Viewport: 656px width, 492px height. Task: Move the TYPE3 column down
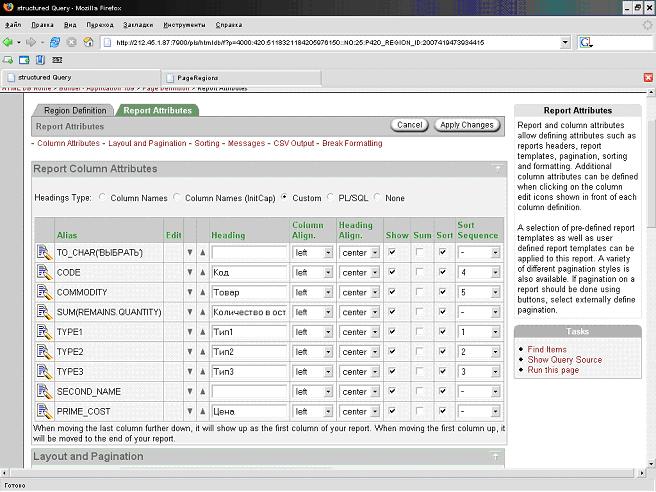tap(190, 372)
